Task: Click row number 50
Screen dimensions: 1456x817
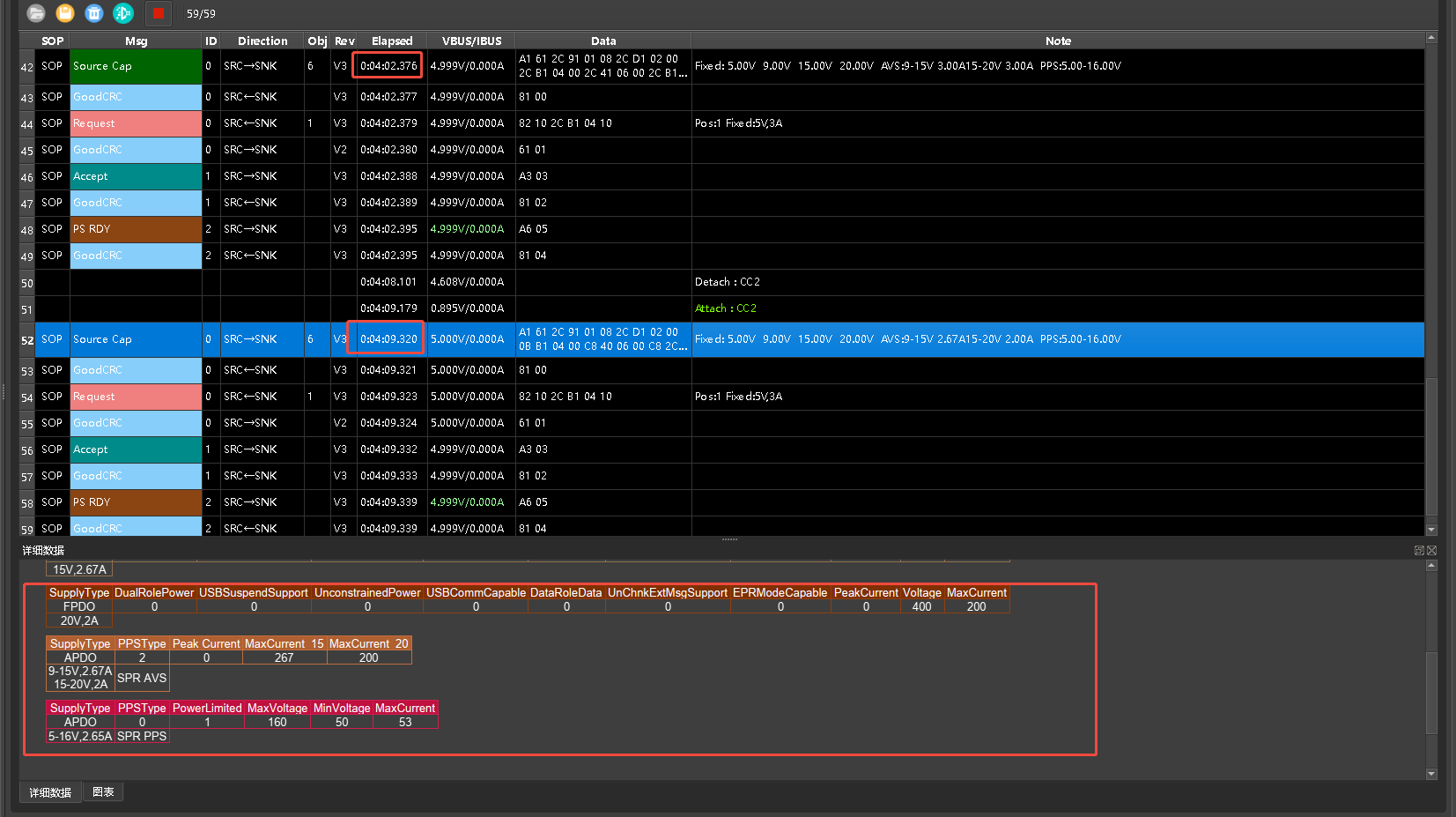Action: point(27,284)
